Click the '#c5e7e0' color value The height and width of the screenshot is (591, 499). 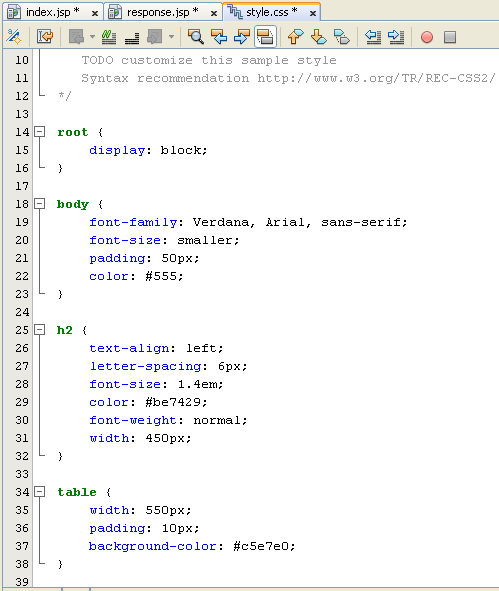pos(261,546)
